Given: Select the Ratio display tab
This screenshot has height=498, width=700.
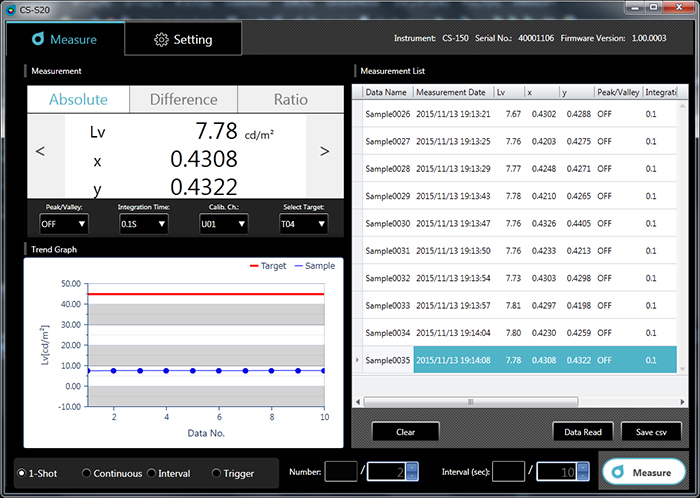Looking at the screenshot, I should [291, 99].
